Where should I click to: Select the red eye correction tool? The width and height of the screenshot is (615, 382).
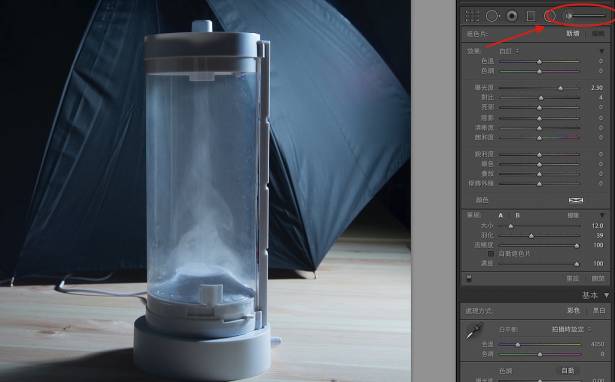coord(512,16)
